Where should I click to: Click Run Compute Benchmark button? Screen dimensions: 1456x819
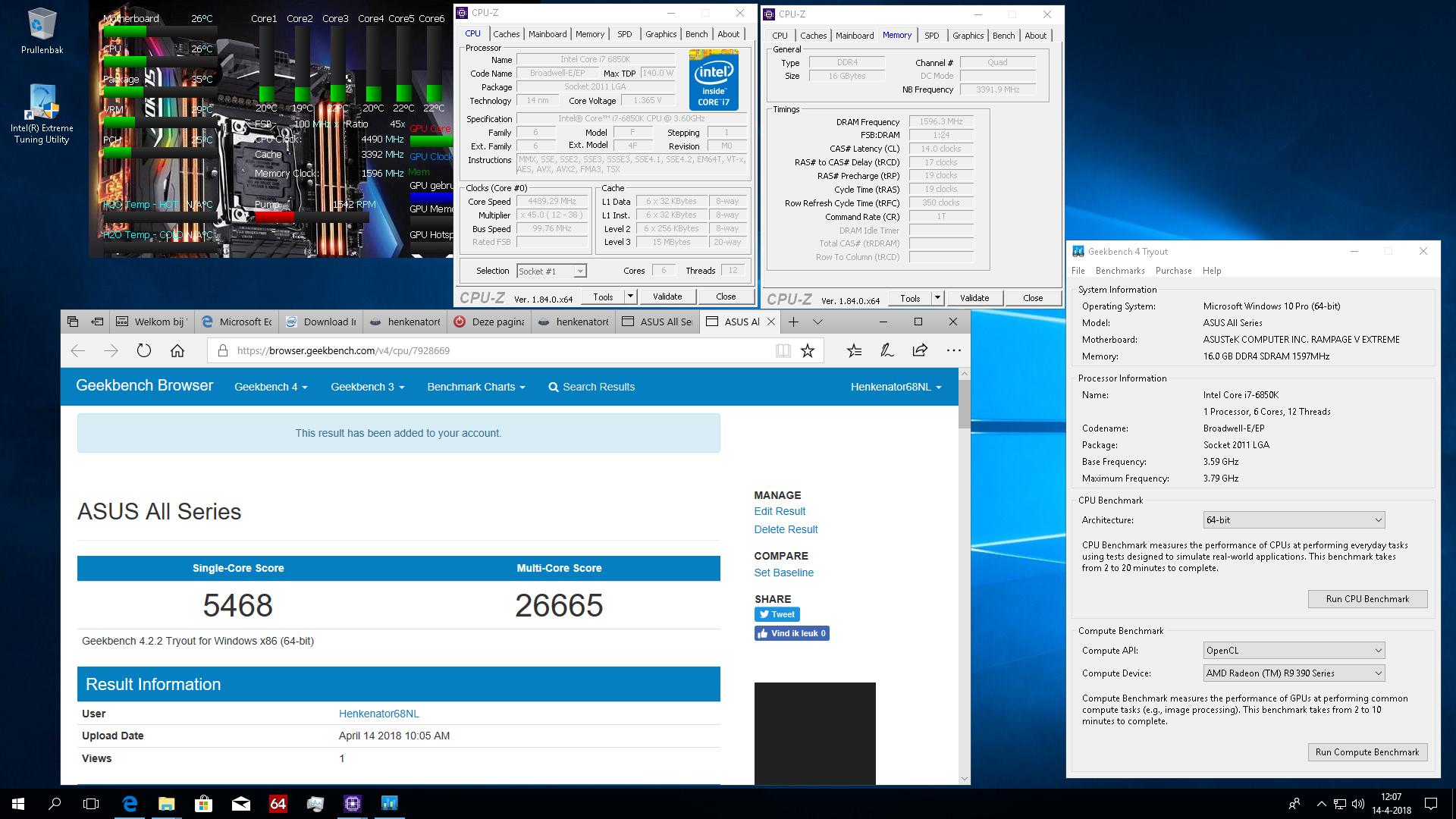(1367, 752)
